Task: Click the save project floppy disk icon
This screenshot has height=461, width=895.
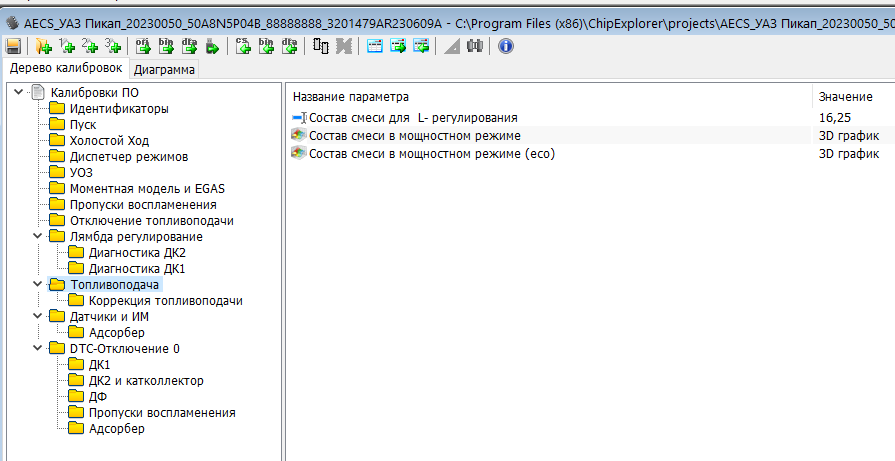Action: pyautogui.click(x=14, y=46)
